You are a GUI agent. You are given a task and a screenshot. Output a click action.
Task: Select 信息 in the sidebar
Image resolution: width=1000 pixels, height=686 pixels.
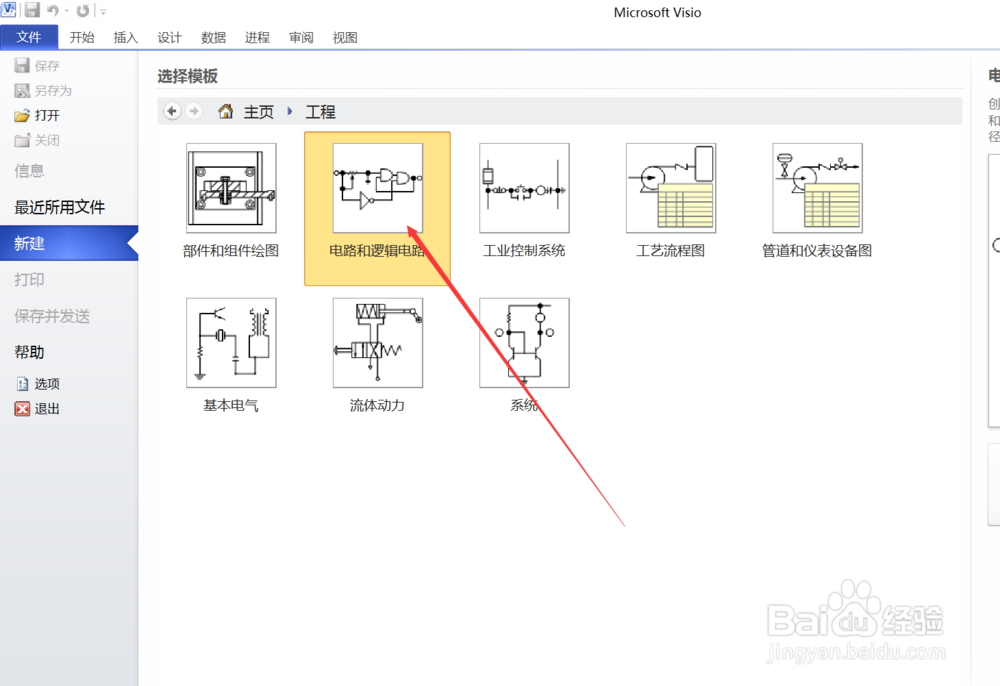point(29,170)
